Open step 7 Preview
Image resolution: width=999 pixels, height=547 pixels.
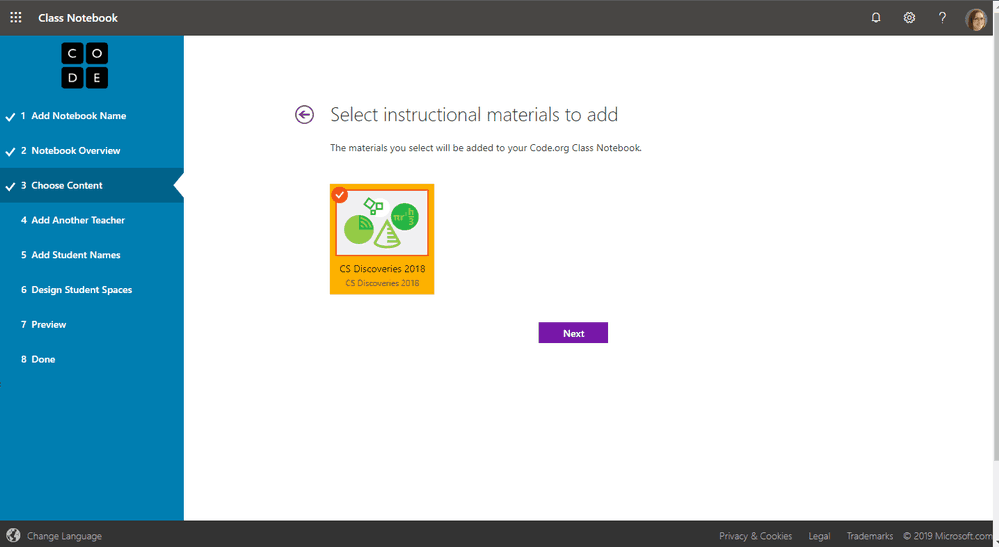[x=48, y=325]
